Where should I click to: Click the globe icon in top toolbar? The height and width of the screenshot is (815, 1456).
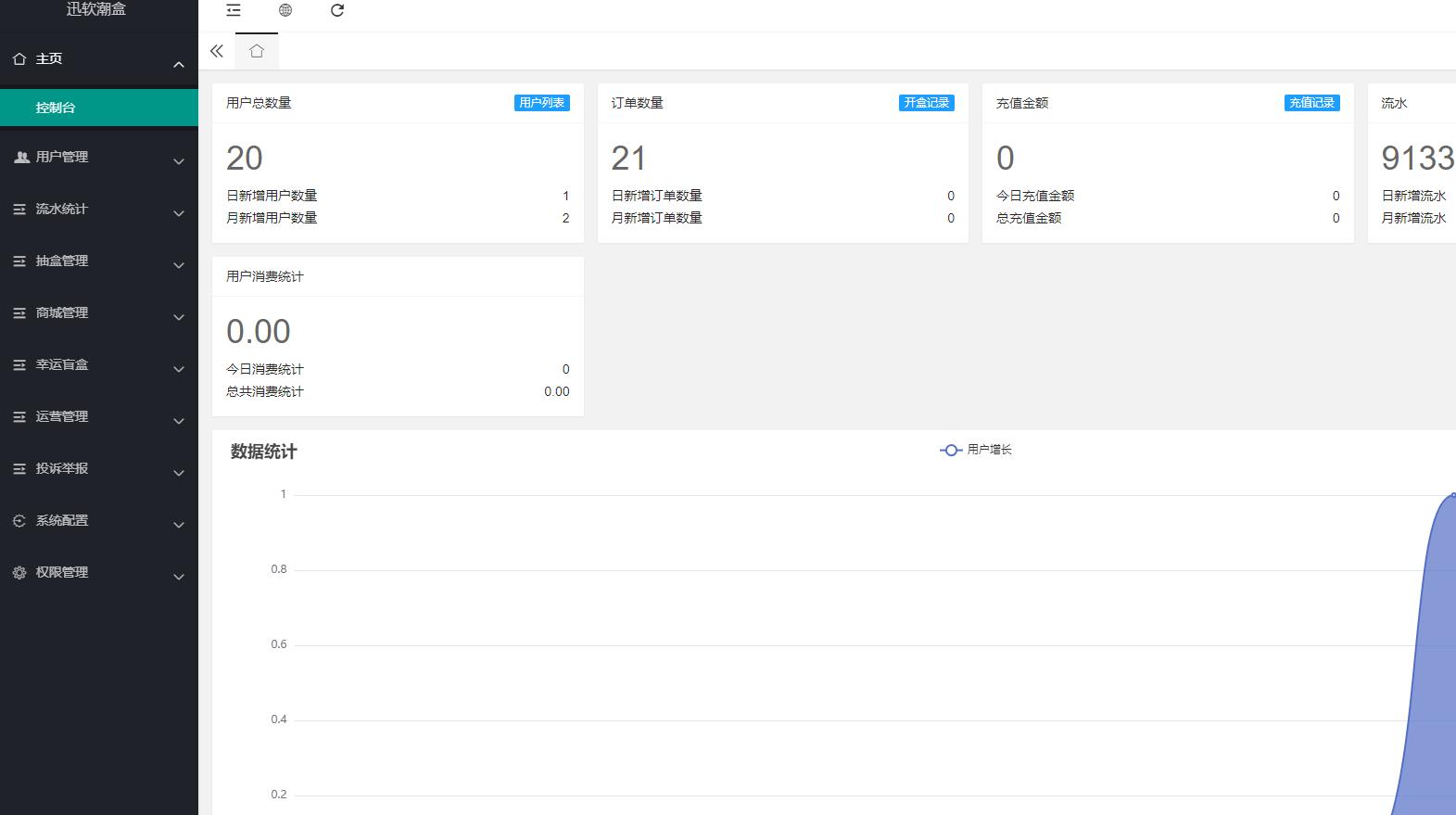coord(285,10)
